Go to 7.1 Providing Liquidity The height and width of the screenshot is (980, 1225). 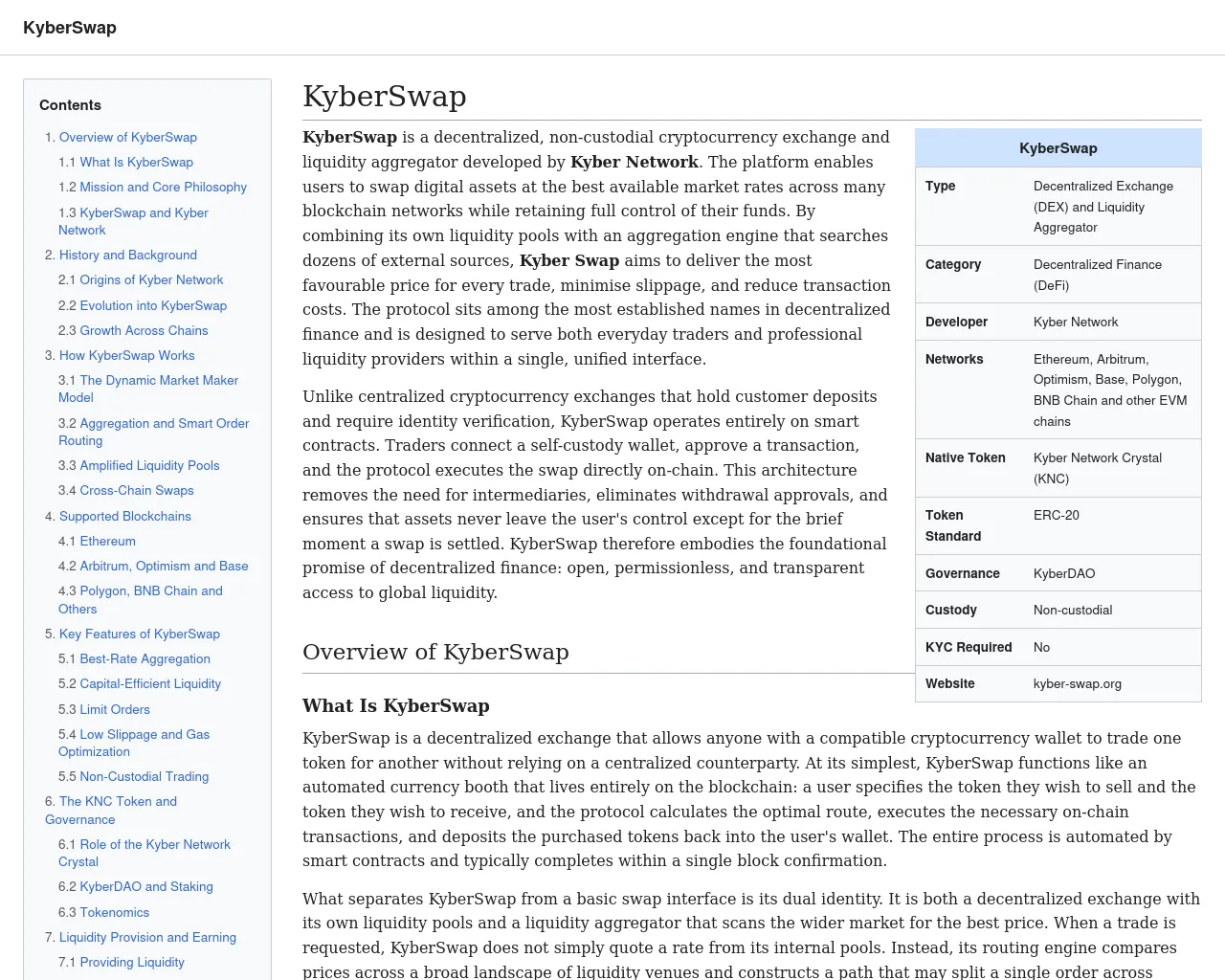pos(132,962)
